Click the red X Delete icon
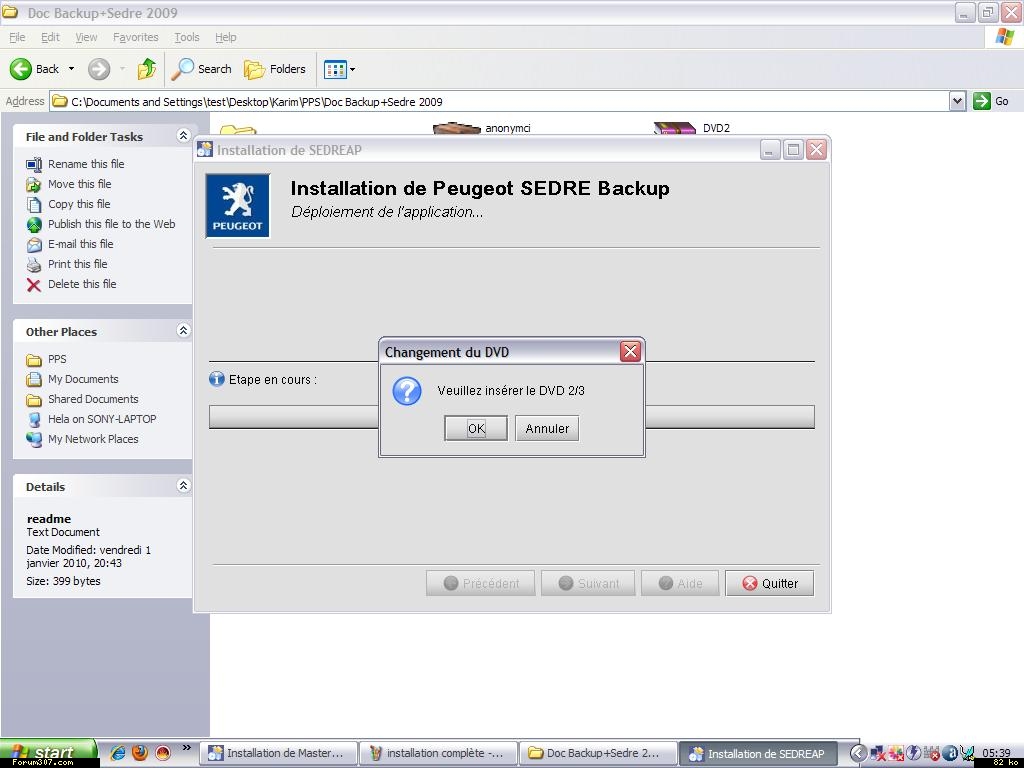 click(x=34, y=285)
